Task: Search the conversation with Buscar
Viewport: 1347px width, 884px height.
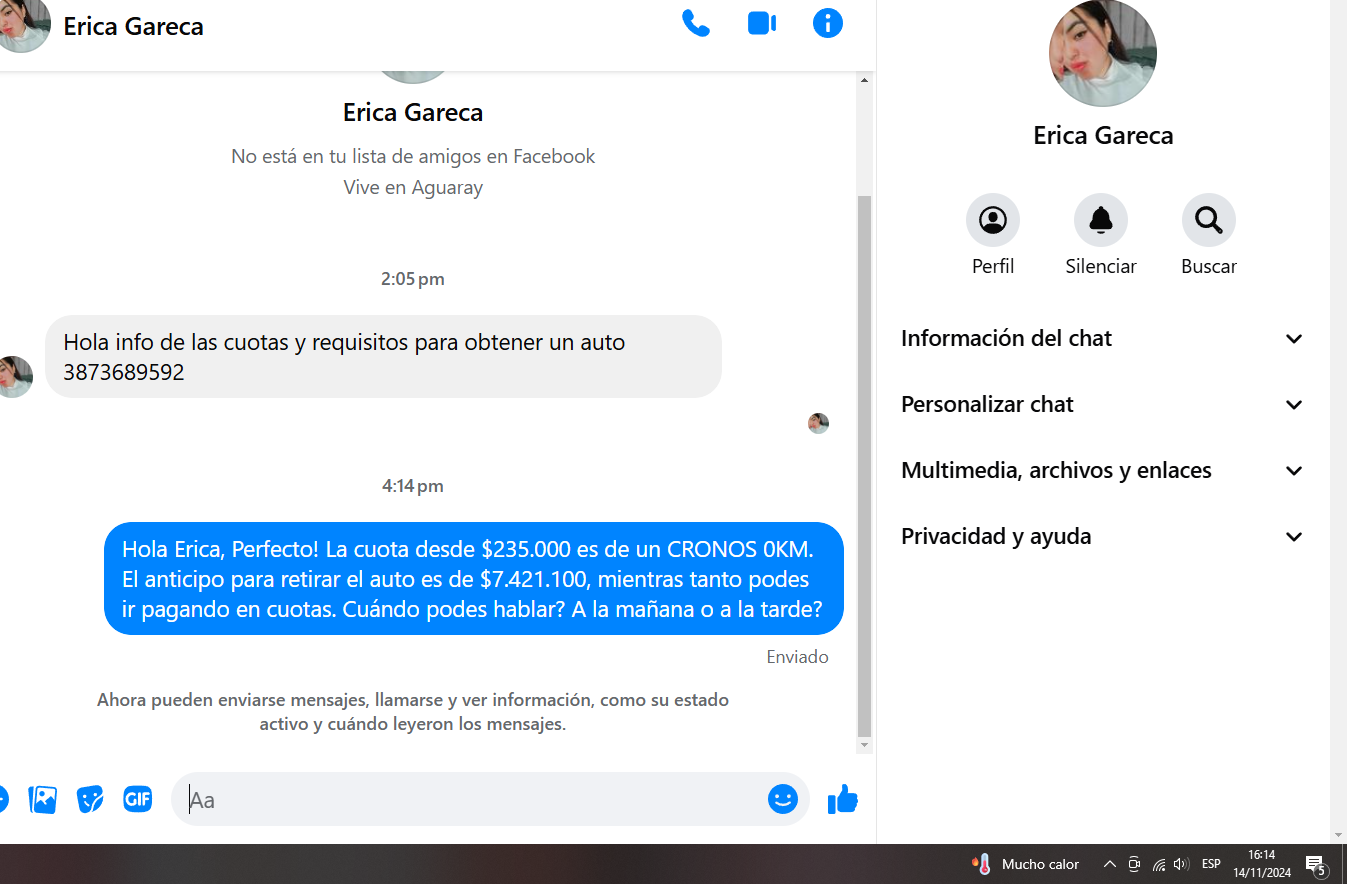Action: (x=1209, y=220)
